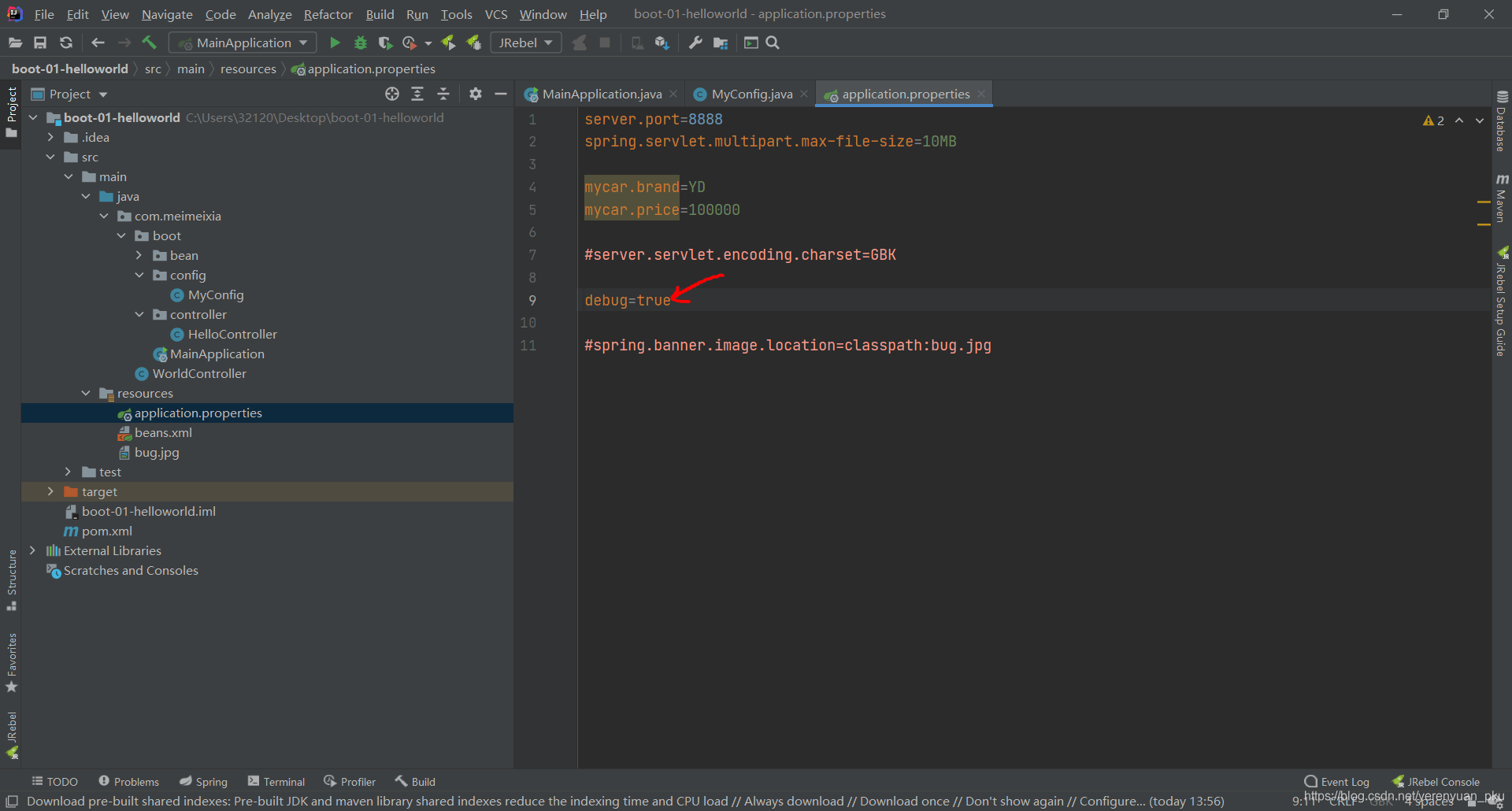Image resolution: width=1512 pixels, height=811 pixels.
Task: Open the Terminal tool window
Action: 276,781
